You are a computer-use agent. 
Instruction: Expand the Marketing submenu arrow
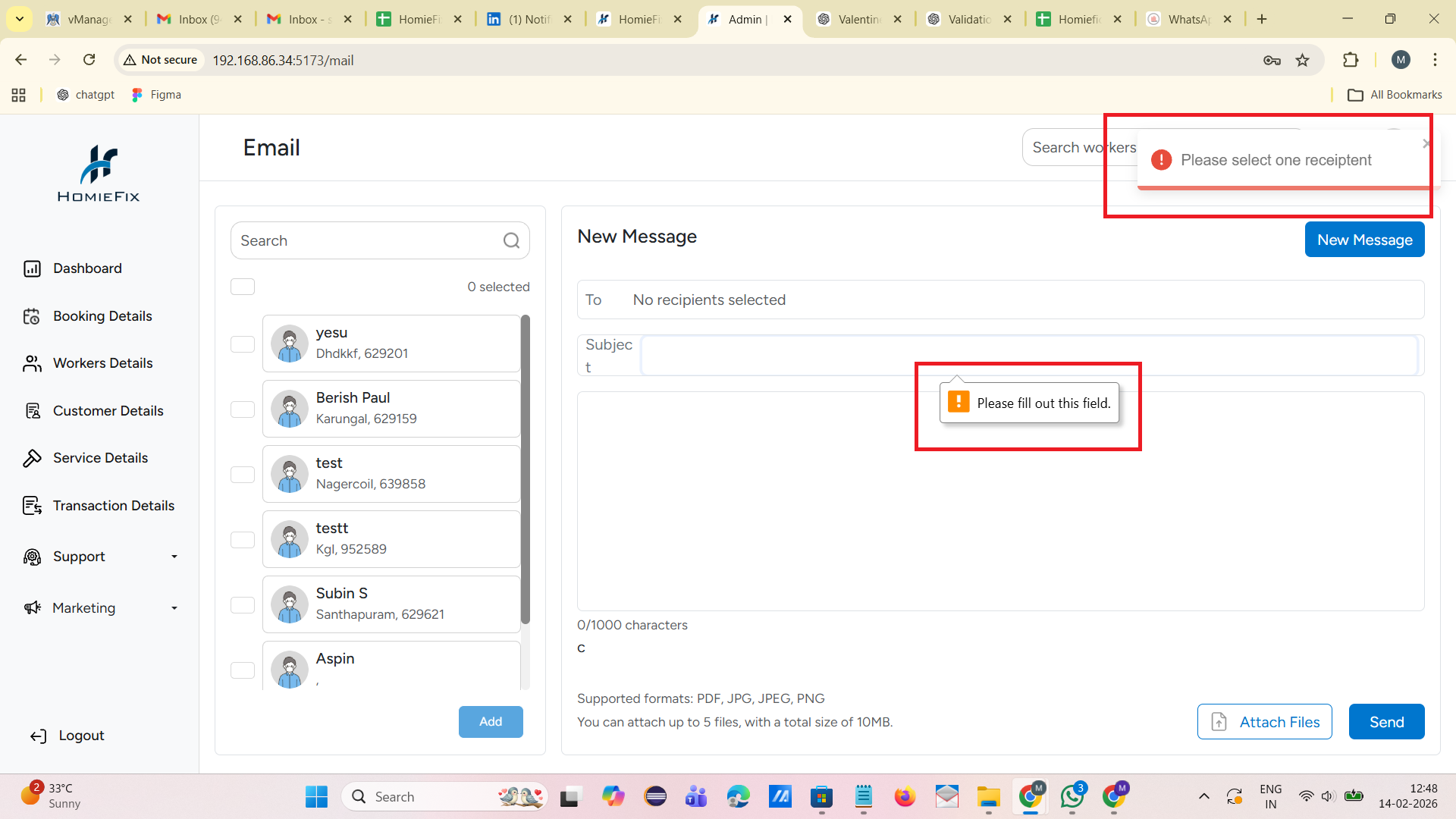click(174, 608)
